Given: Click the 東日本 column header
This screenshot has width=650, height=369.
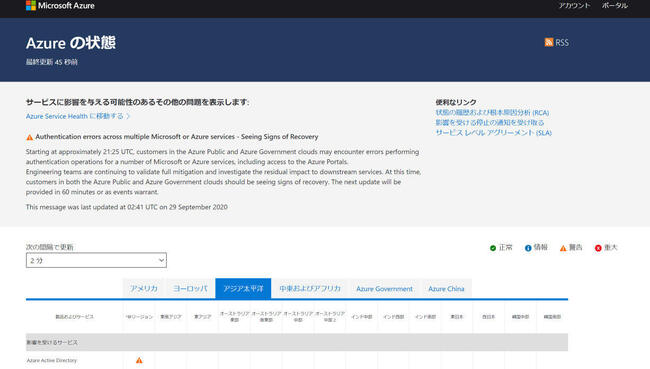Looking at the screenshot, I should pyautogui.click(x=457, y=317).
